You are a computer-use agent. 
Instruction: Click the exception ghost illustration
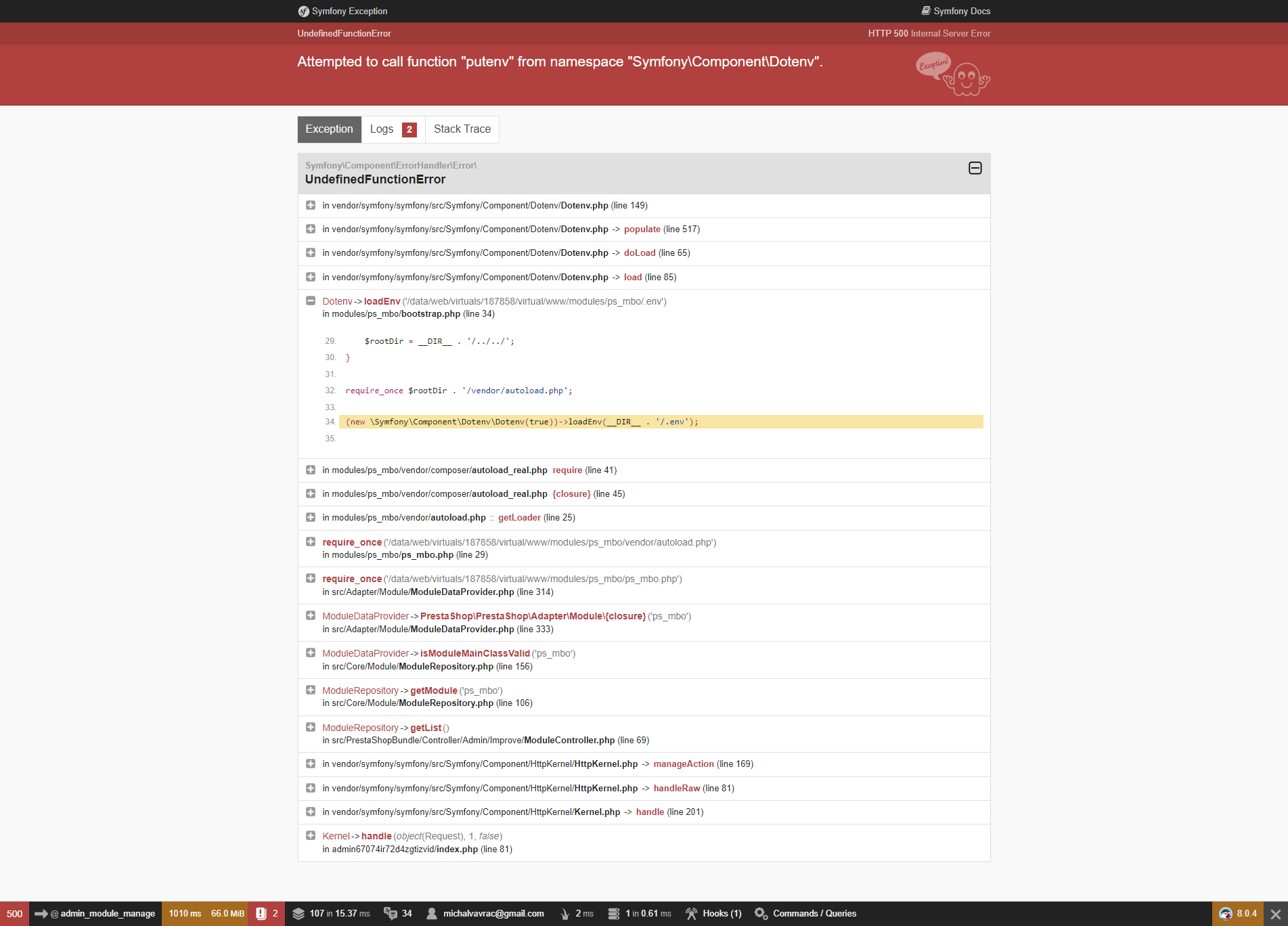(x=953, y=74)
